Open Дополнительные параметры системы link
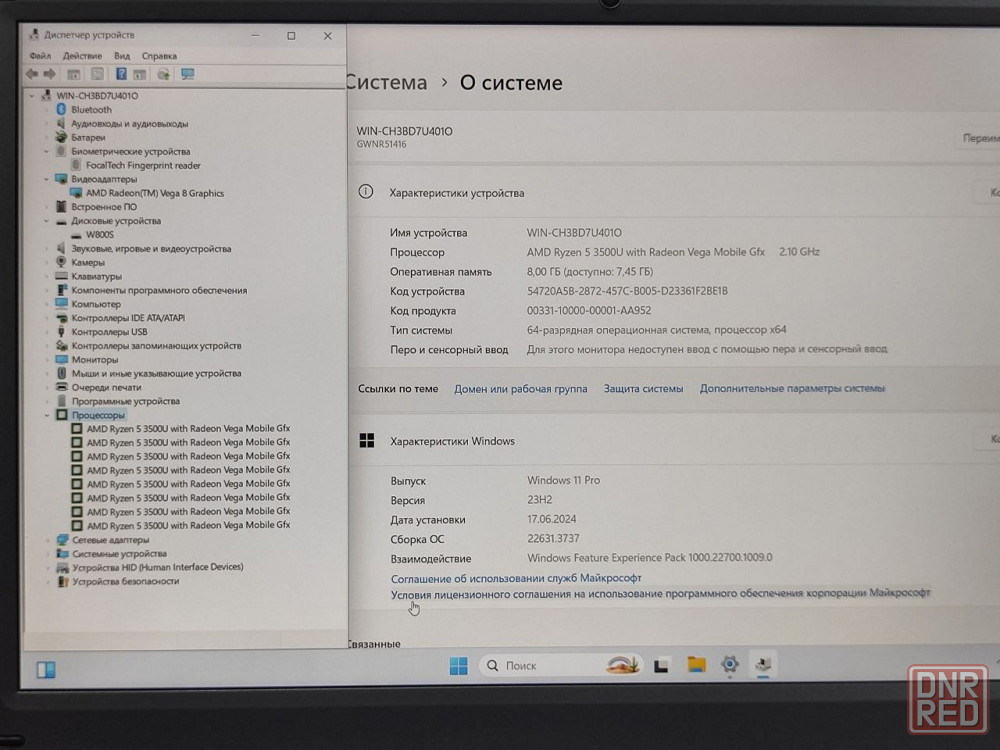 [x=792, y=388]
